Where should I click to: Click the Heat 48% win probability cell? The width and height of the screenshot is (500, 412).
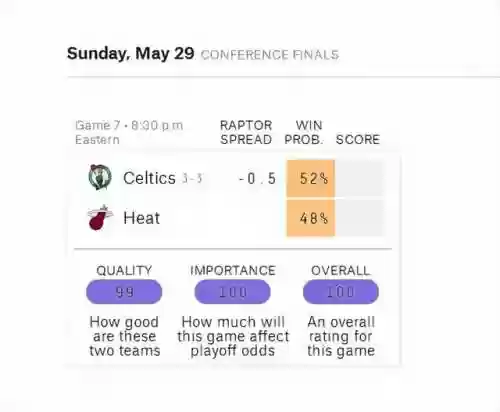point(311,218)
